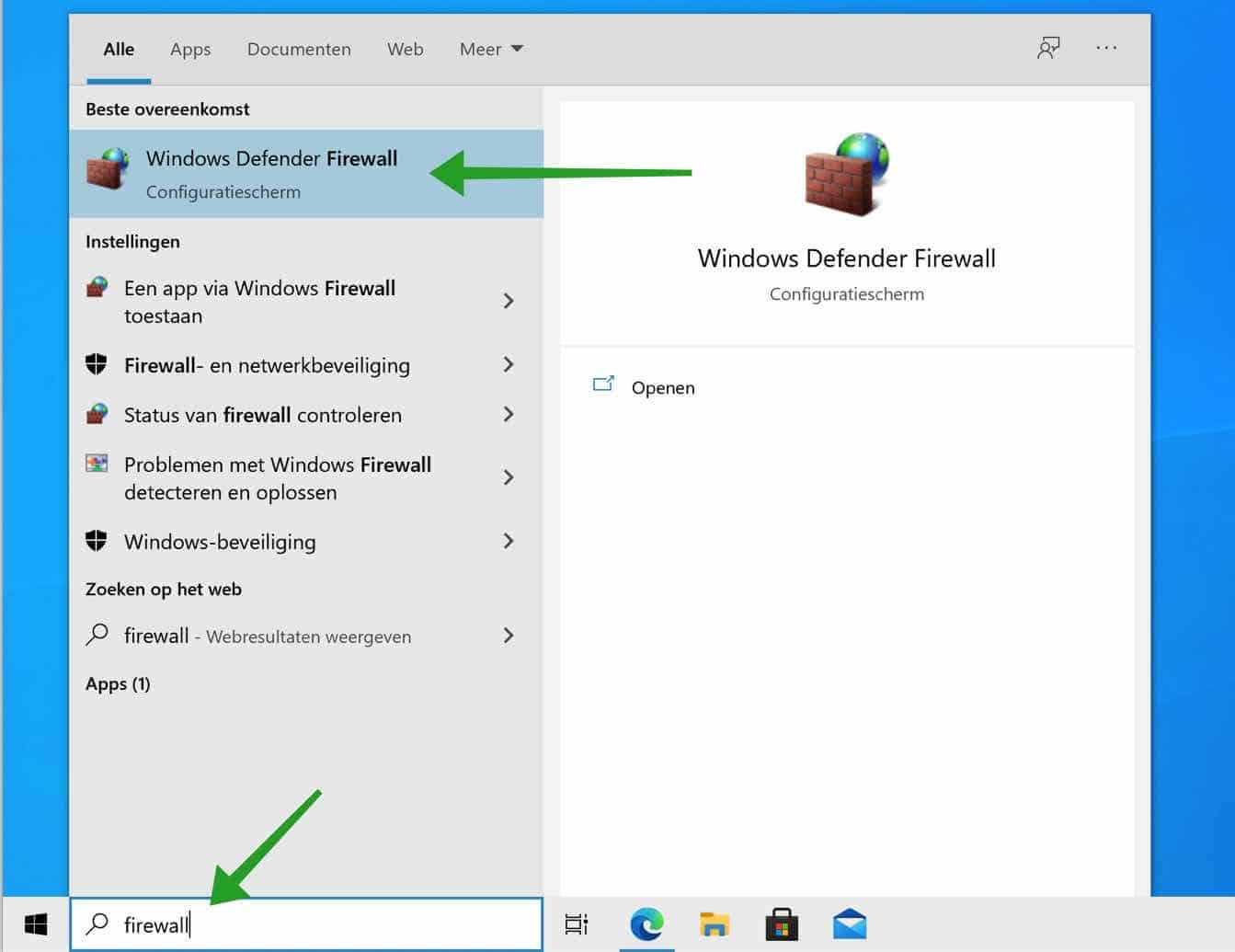Launch Microsoft Edge from the taskbar
This screenshot has width=1235, height=952.
coord(646,924)
